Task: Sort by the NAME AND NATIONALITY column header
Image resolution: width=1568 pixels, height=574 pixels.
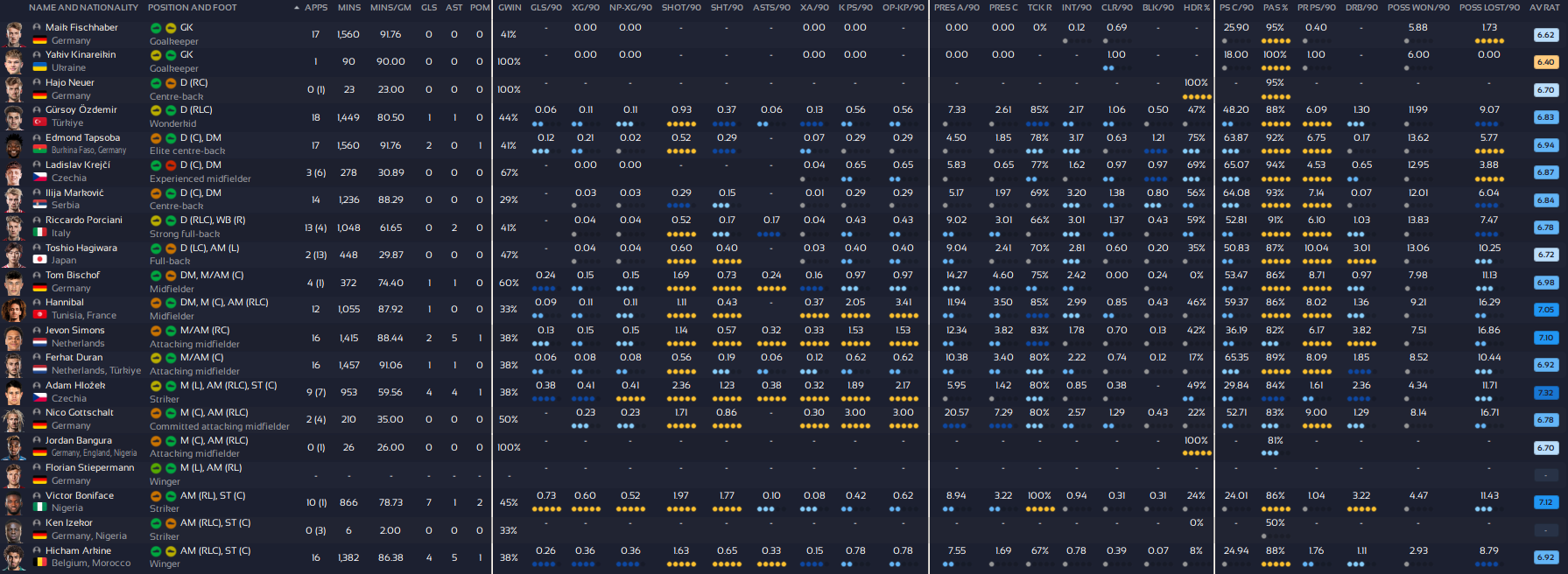Action: [83, 8]
